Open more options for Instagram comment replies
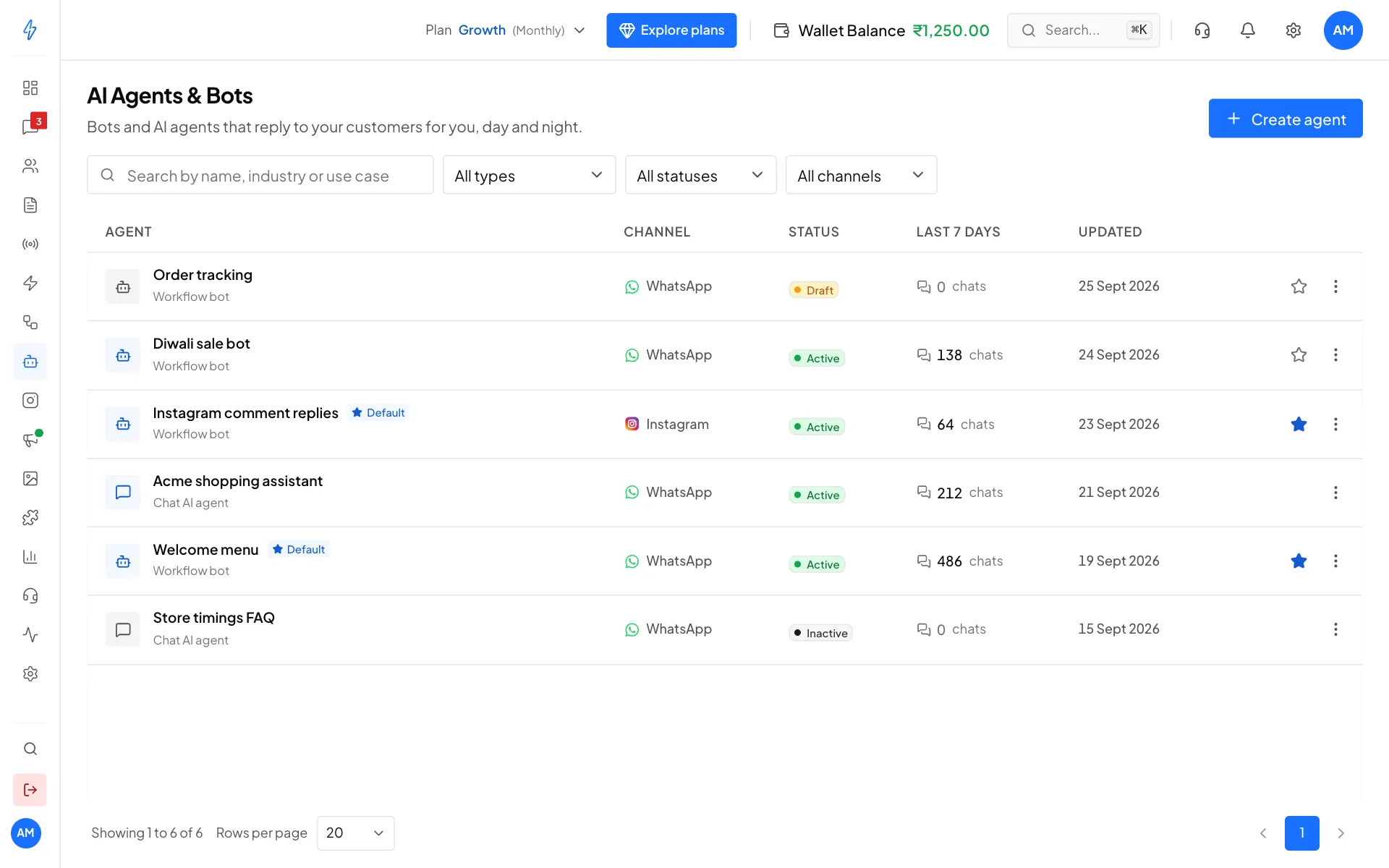This screenshot has height=868, width=1389. tap(1335, 424)
